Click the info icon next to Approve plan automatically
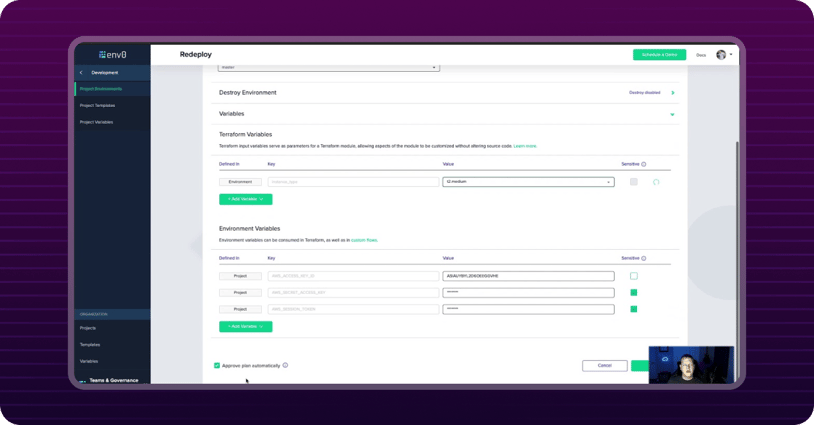Screen dimensions: 814x425 coord(285,365)
